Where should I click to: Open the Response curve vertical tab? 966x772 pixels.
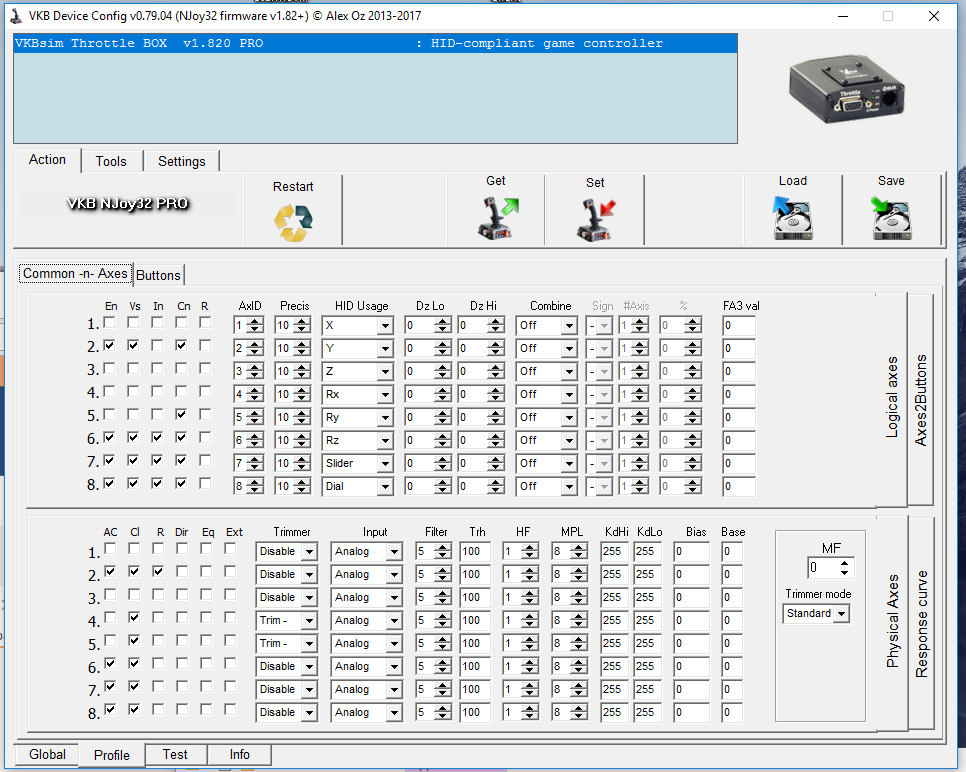[x=922, y=624]
